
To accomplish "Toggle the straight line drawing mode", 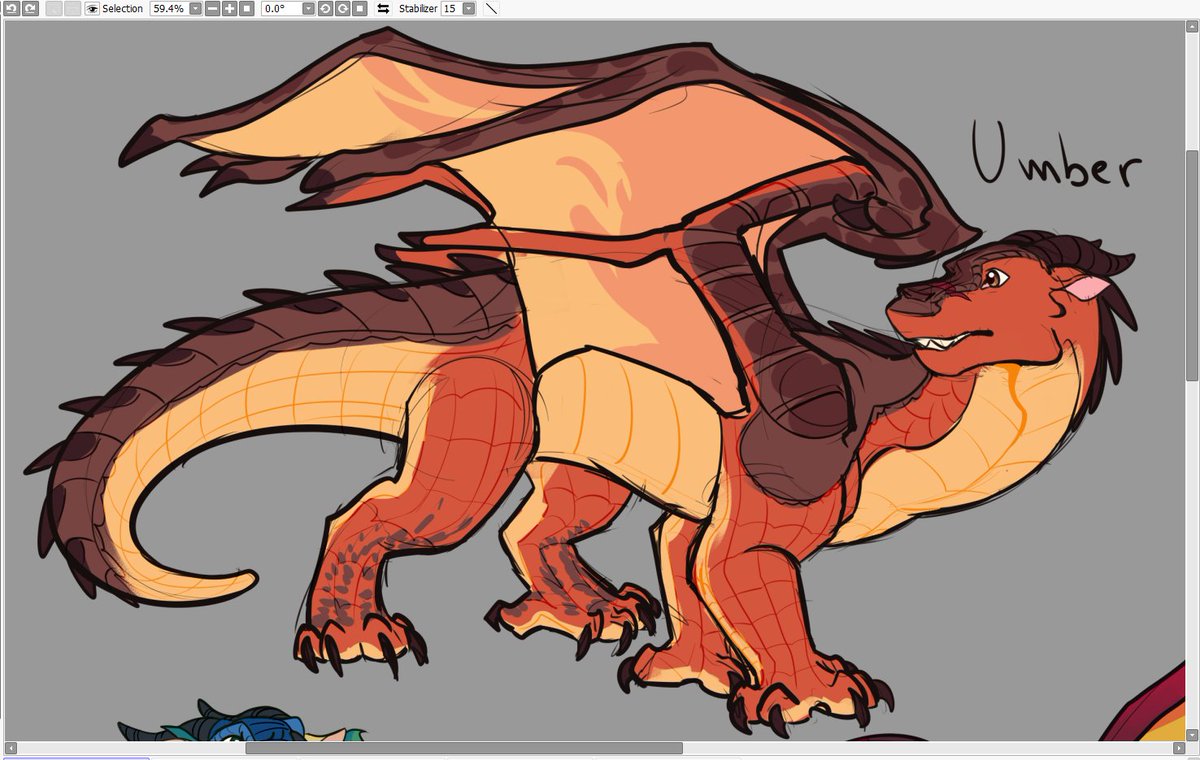I will pos(491,8).
